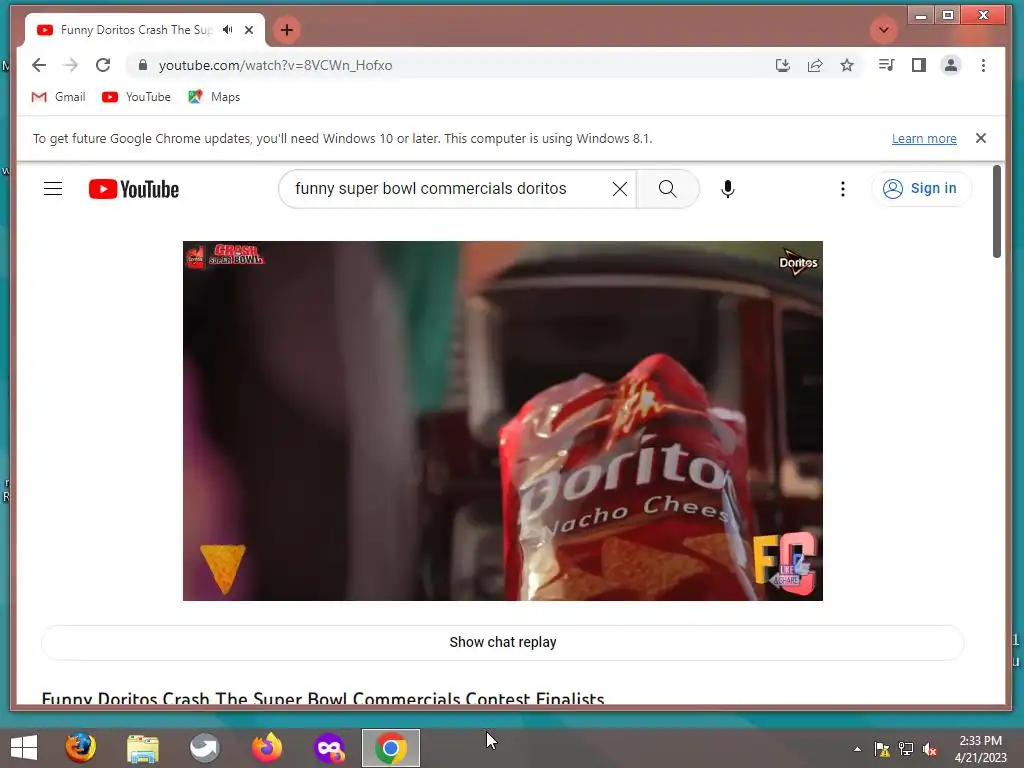Share this page icon in address bar
Screen dimensions: 1024x768
tap(814, 65)
